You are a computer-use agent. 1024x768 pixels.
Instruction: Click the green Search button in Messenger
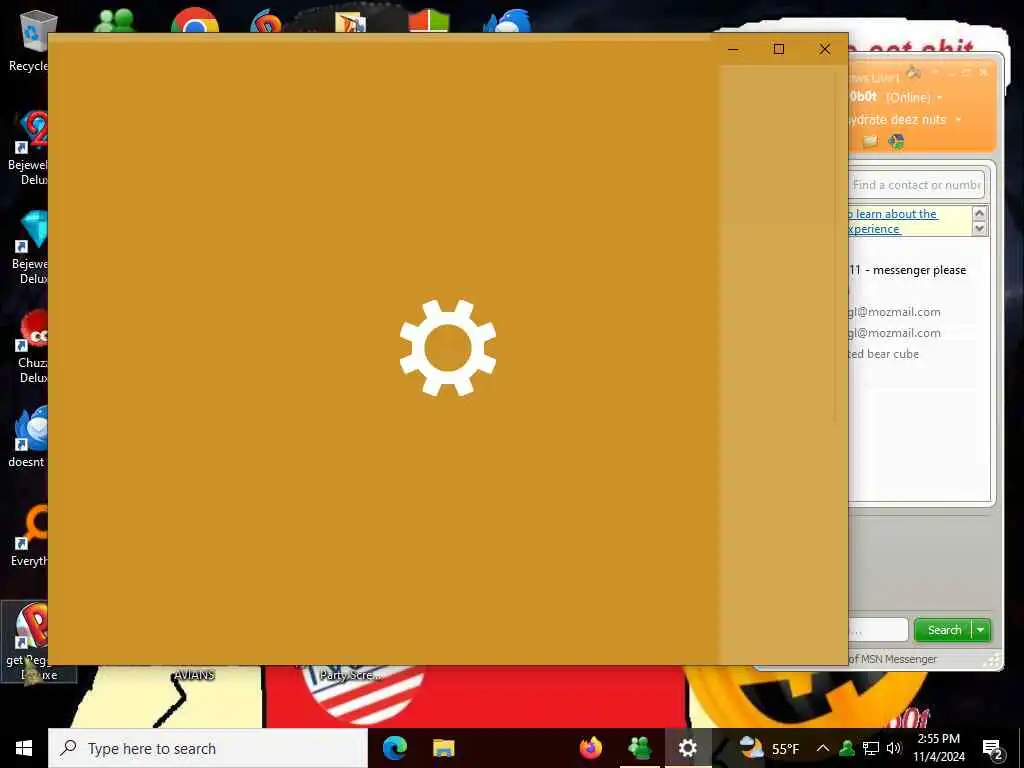coord(944,630)
